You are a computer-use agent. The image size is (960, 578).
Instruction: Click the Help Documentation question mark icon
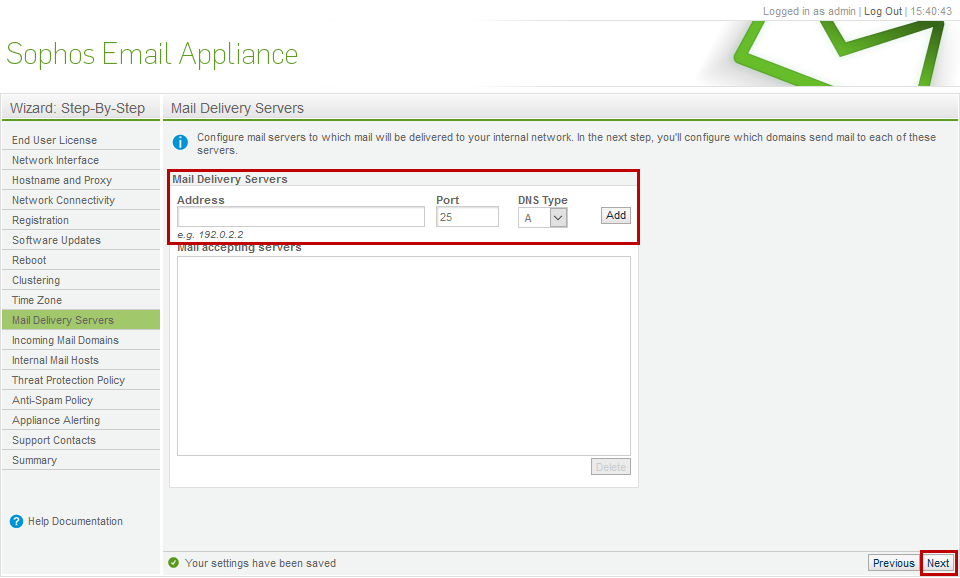pyautogui.click(x=17, y=522)
